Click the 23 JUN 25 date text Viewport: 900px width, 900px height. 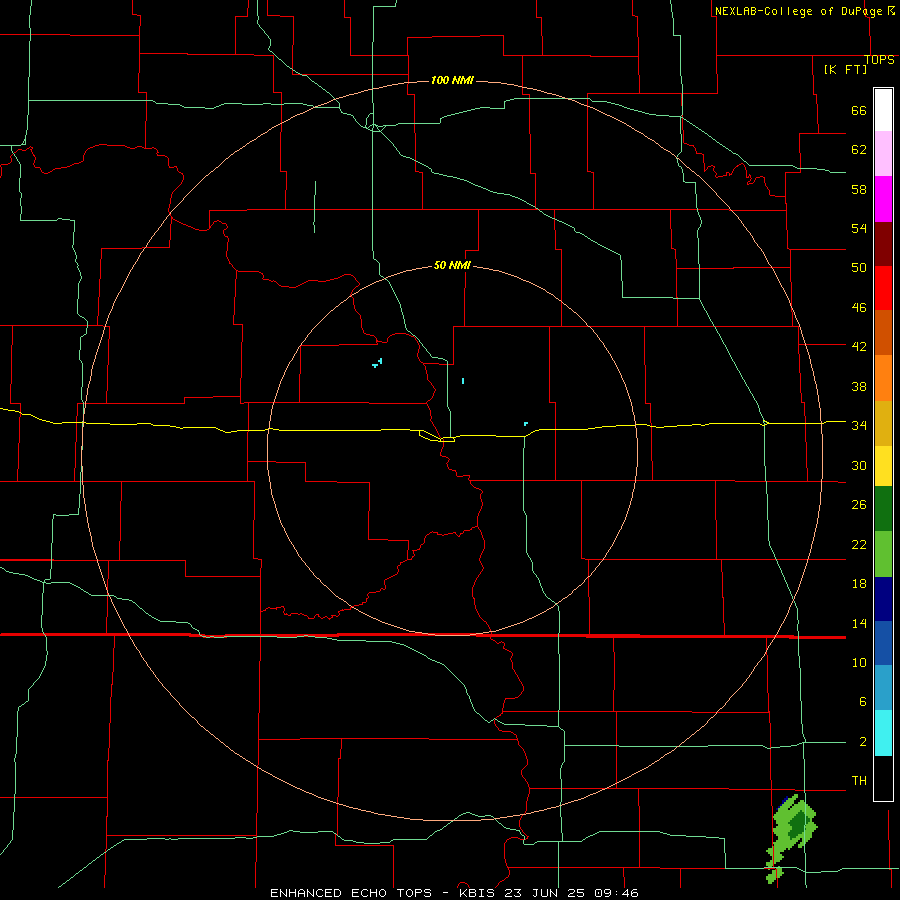pos(546,893)
